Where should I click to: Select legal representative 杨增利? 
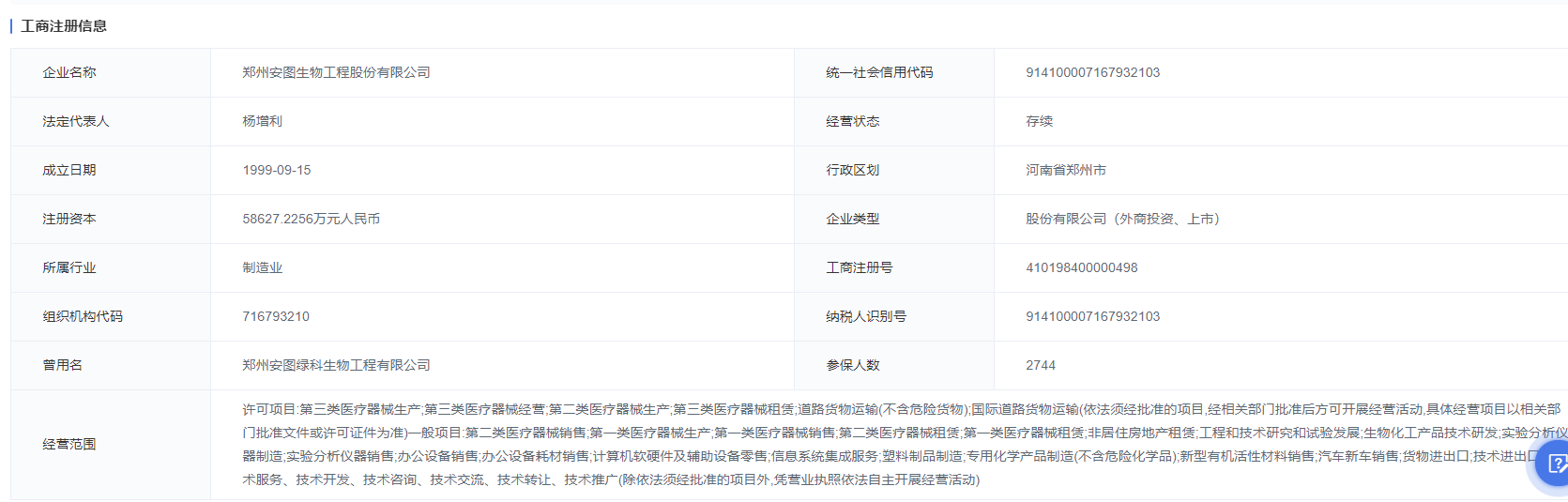262,121
